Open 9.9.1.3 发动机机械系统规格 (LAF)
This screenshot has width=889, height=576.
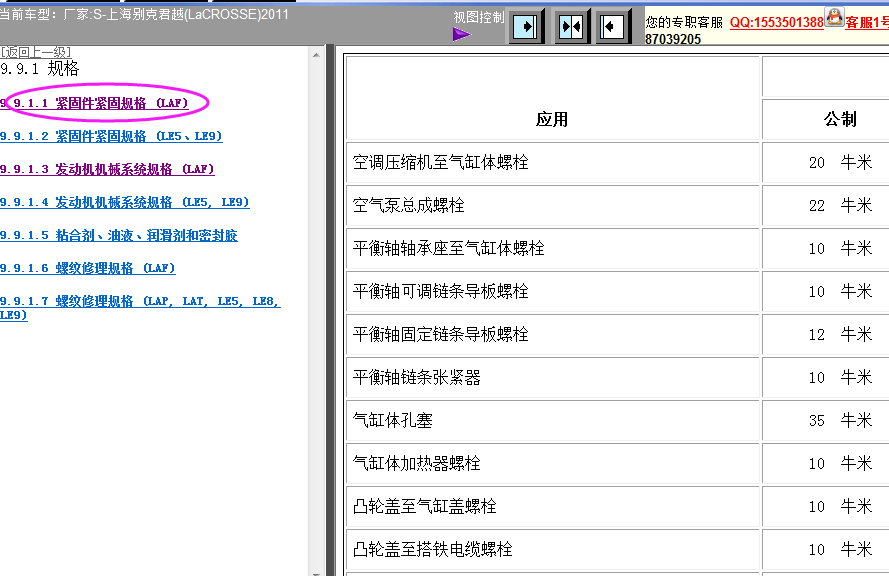point(107,169)
